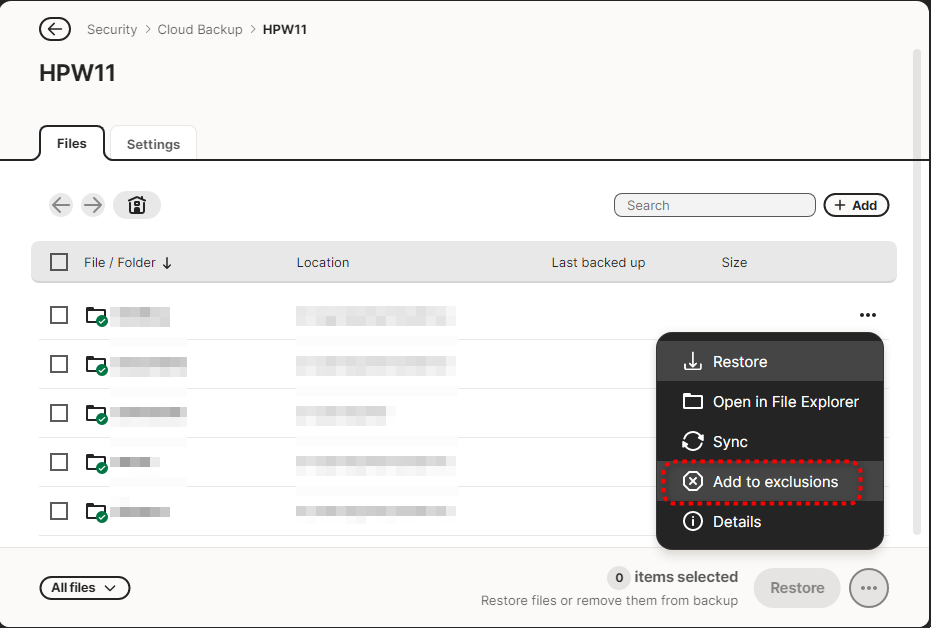This screenshot has width=931, height=628.
Task: Open the three-dot menu for the first row
Action: click(867, 316)
